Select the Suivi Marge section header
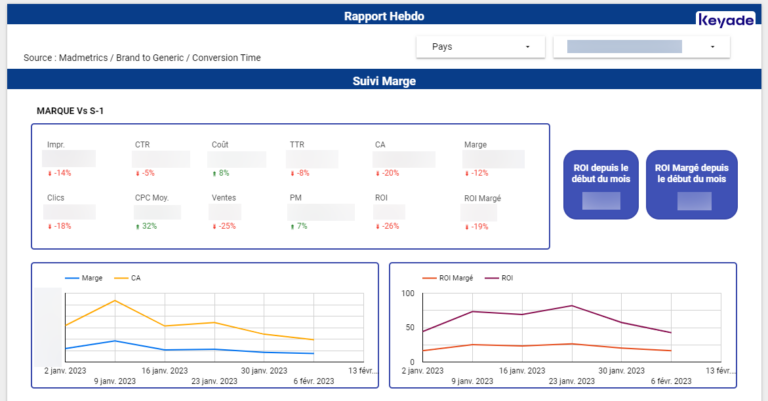This screenshot has height=401, width=768. pyautogui.click(x=384, y=81)
